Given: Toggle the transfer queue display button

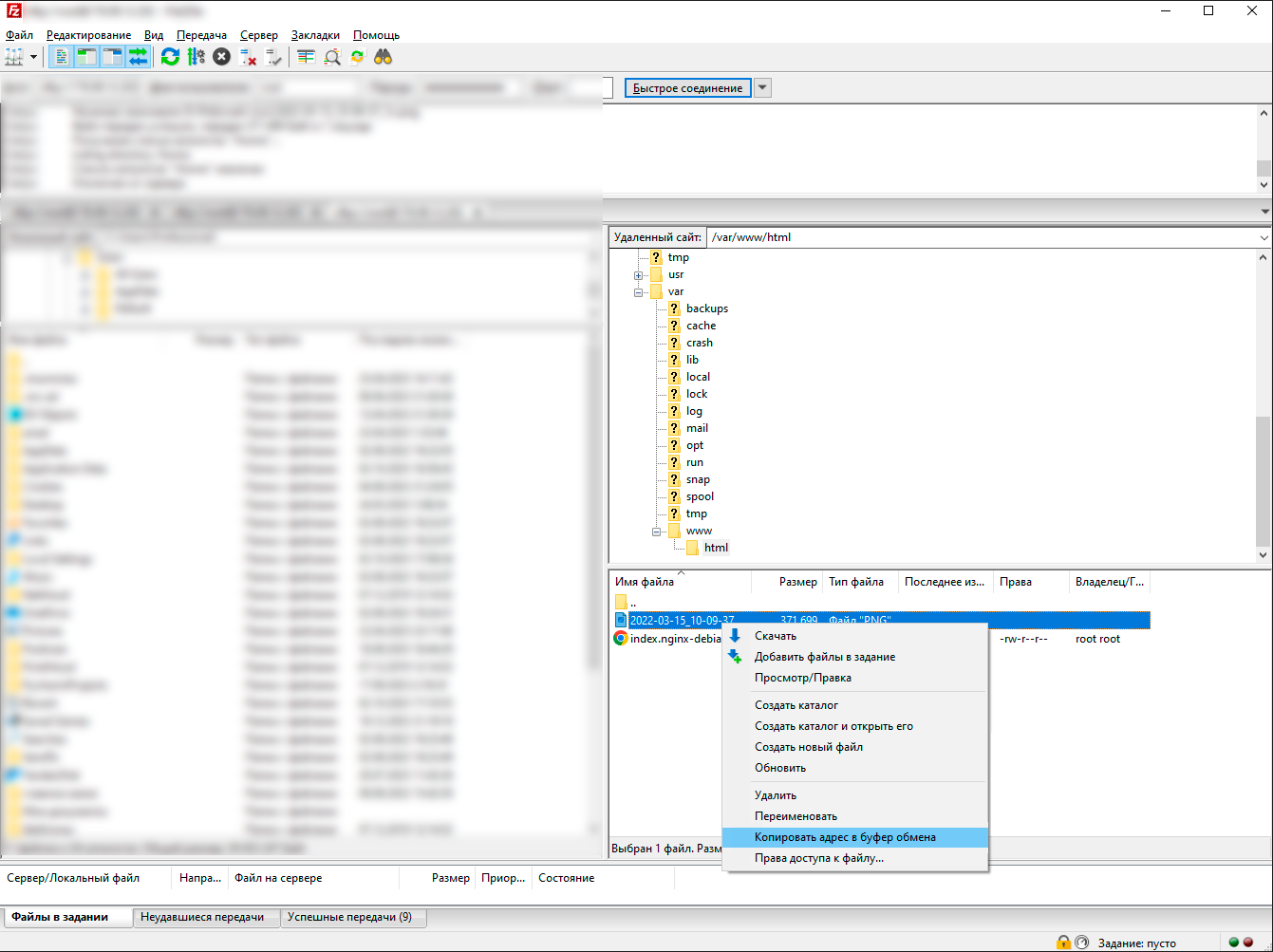Looking at the screenshot, I should coord(139,57).
